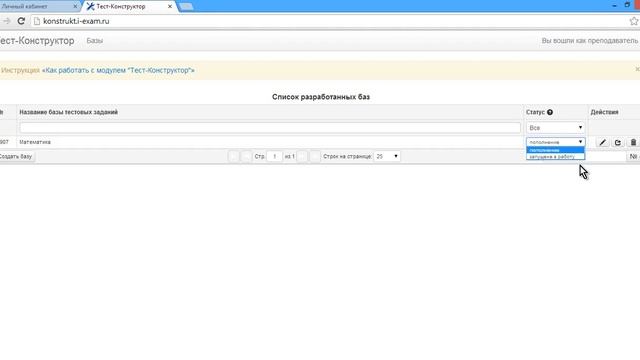This screenshot has width=640, height=360.
Task: Click the 'Список разработанных баз' heading
Action: pyautogui.click(x=321, y=97)
